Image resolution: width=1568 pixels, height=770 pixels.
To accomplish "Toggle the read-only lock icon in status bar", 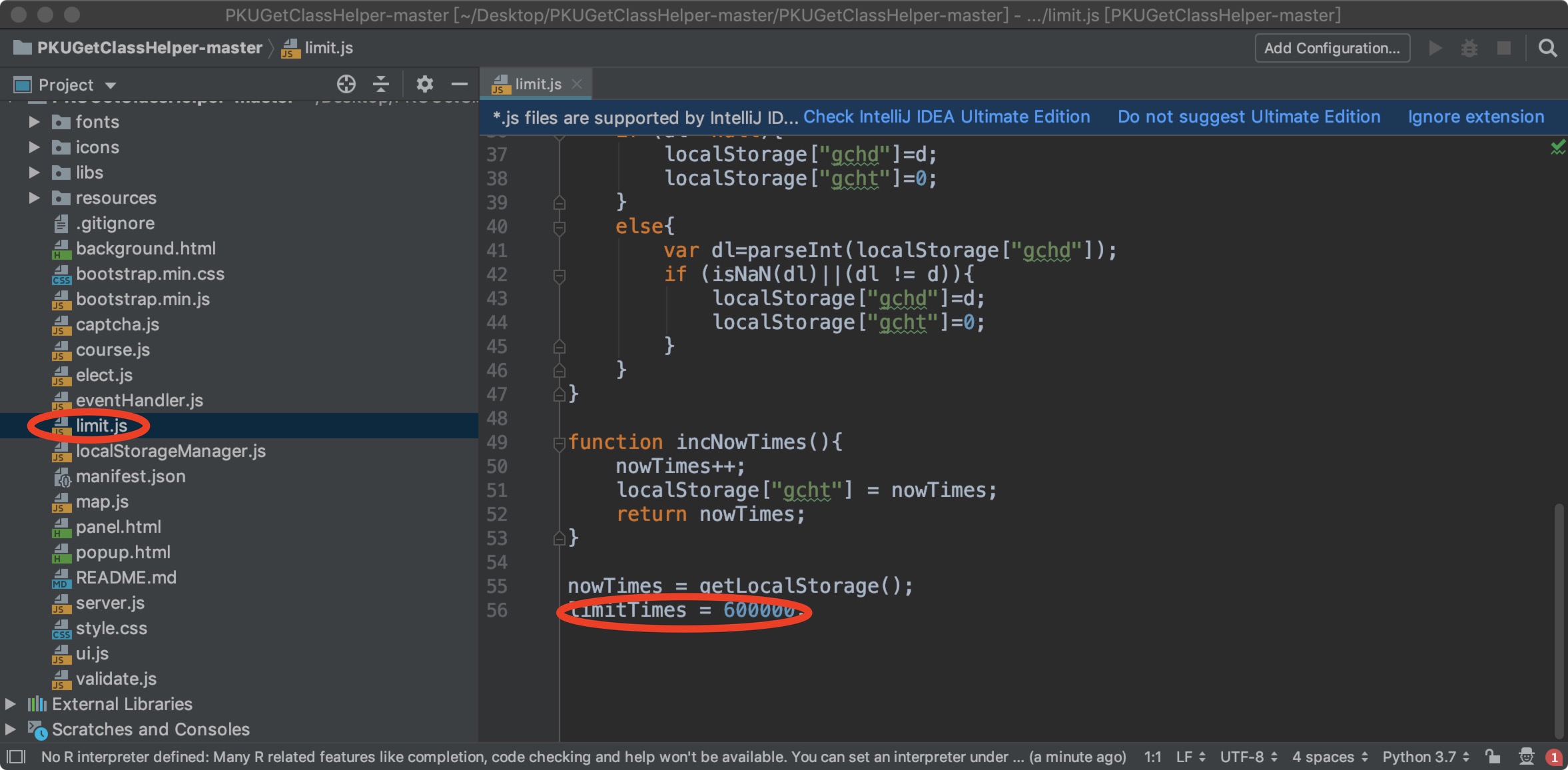I will [1493, 757].
